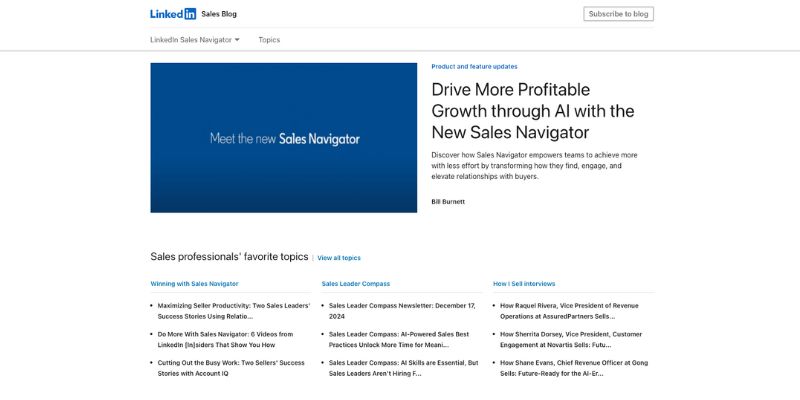Open AI-Powered Sales Best Practices article
The image size is (800, 400).
(x=398, y=340)
